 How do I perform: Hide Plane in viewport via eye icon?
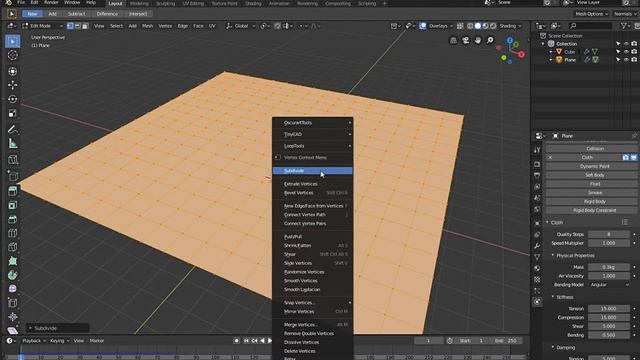626,60
